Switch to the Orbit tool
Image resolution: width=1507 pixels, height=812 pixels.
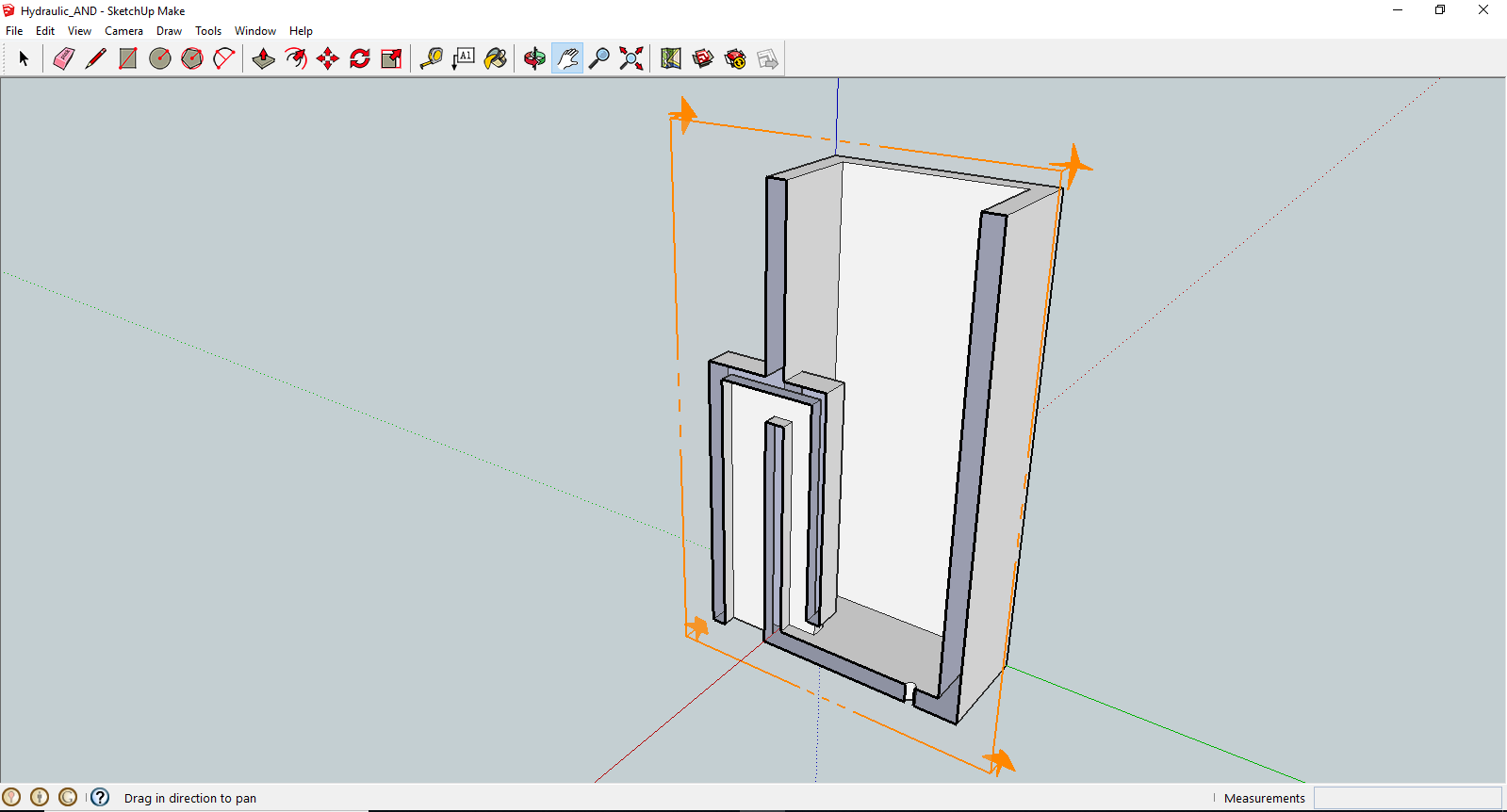[535, 58]
